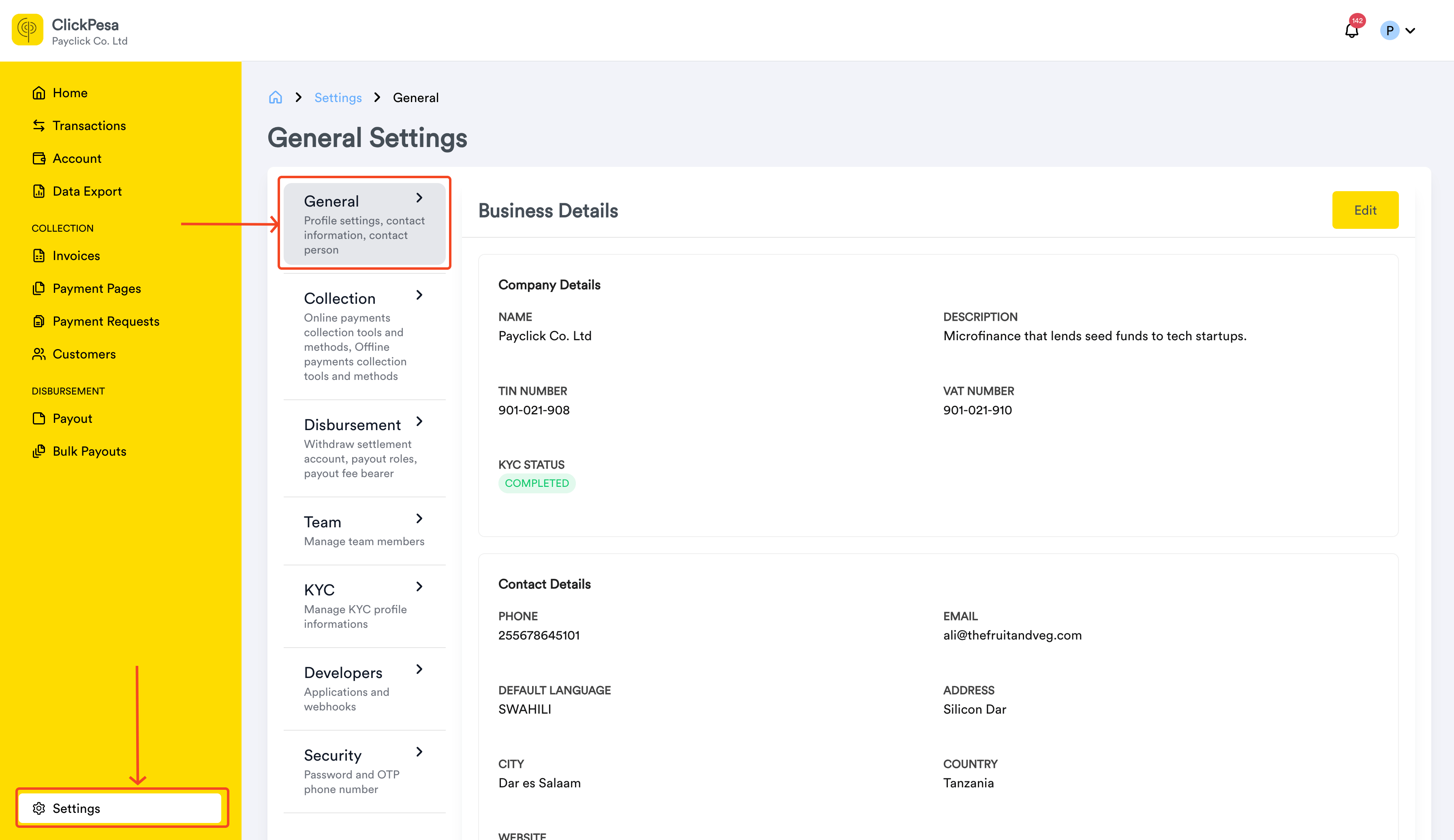Click the COMPLETED KYC status badge
The width and height of the screenshot is (1454, 840).
[537, 483]
